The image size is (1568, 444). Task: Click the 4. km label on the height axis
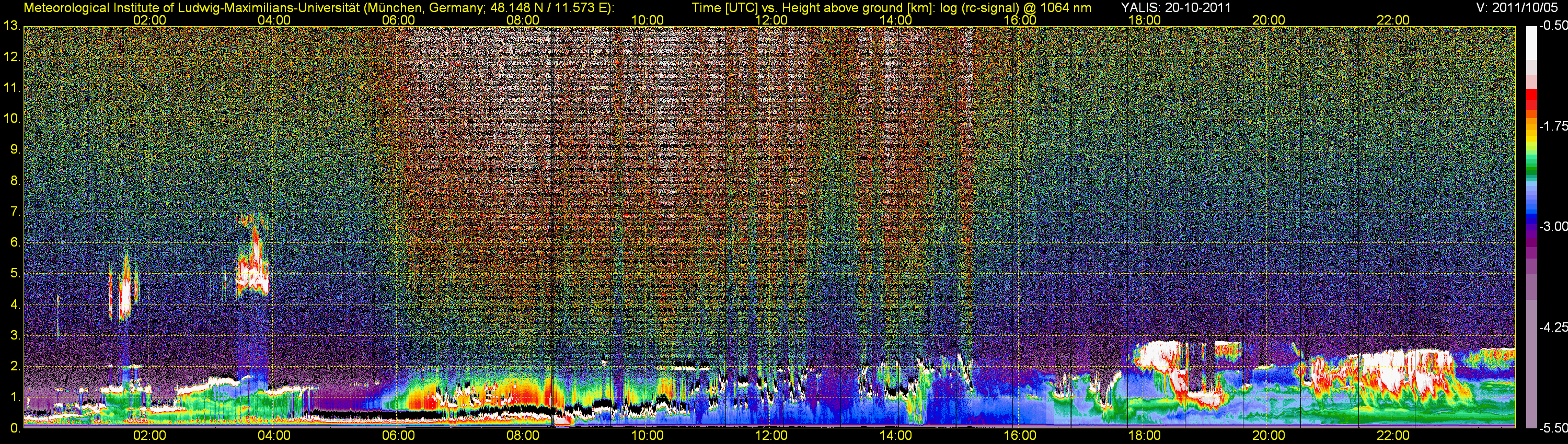(x=16, y=304)
